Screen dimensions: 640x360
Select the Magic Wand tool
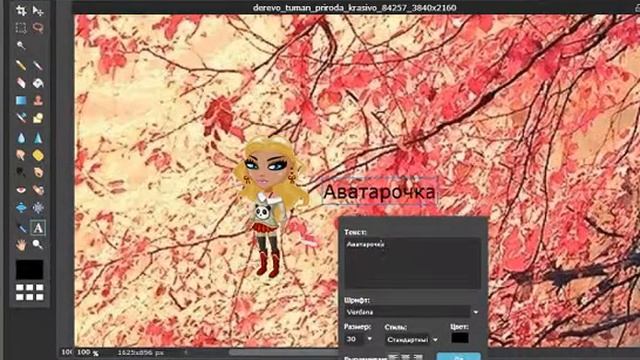21,45
